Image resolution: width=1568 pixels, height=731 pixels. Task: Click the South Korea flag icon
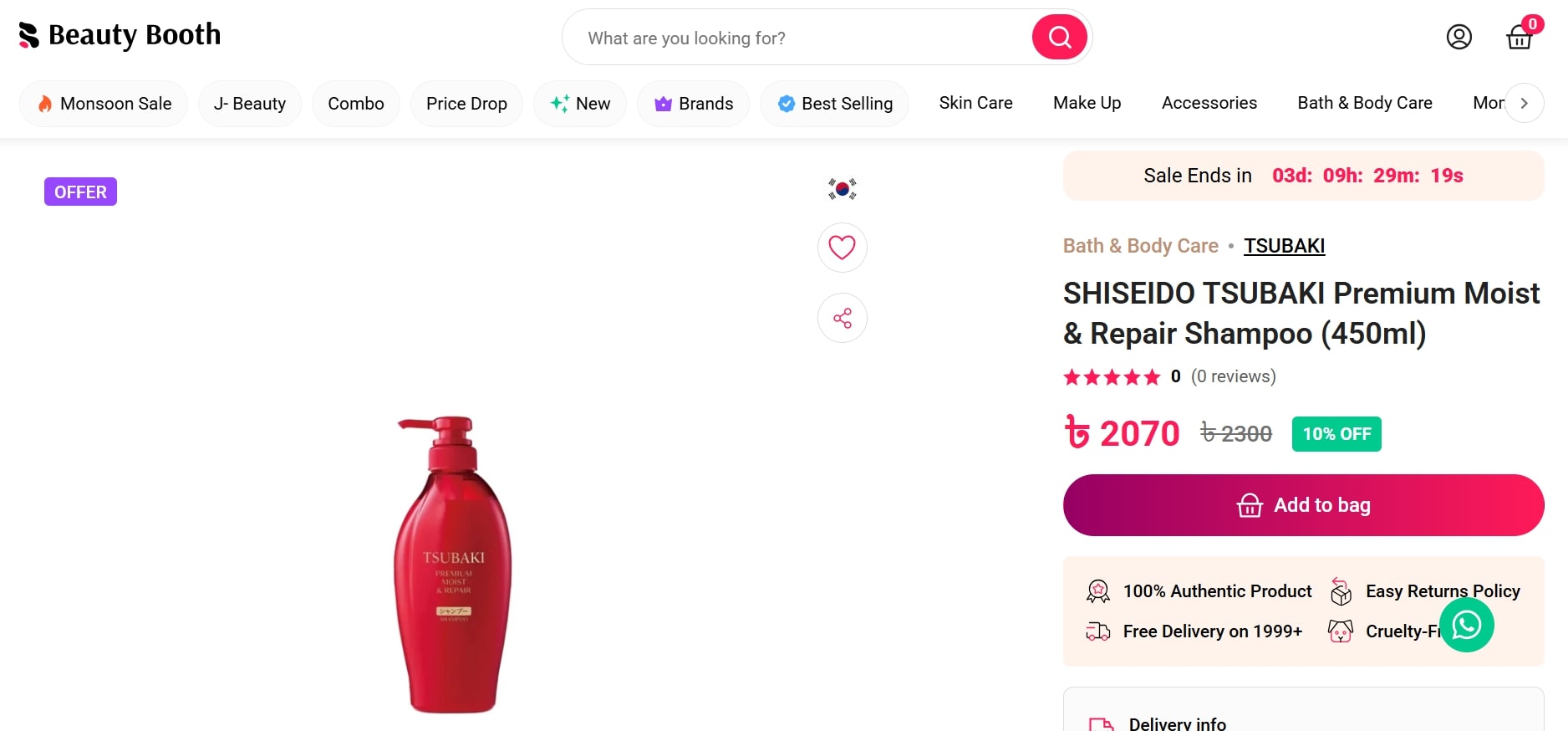(x=842, y=189)
